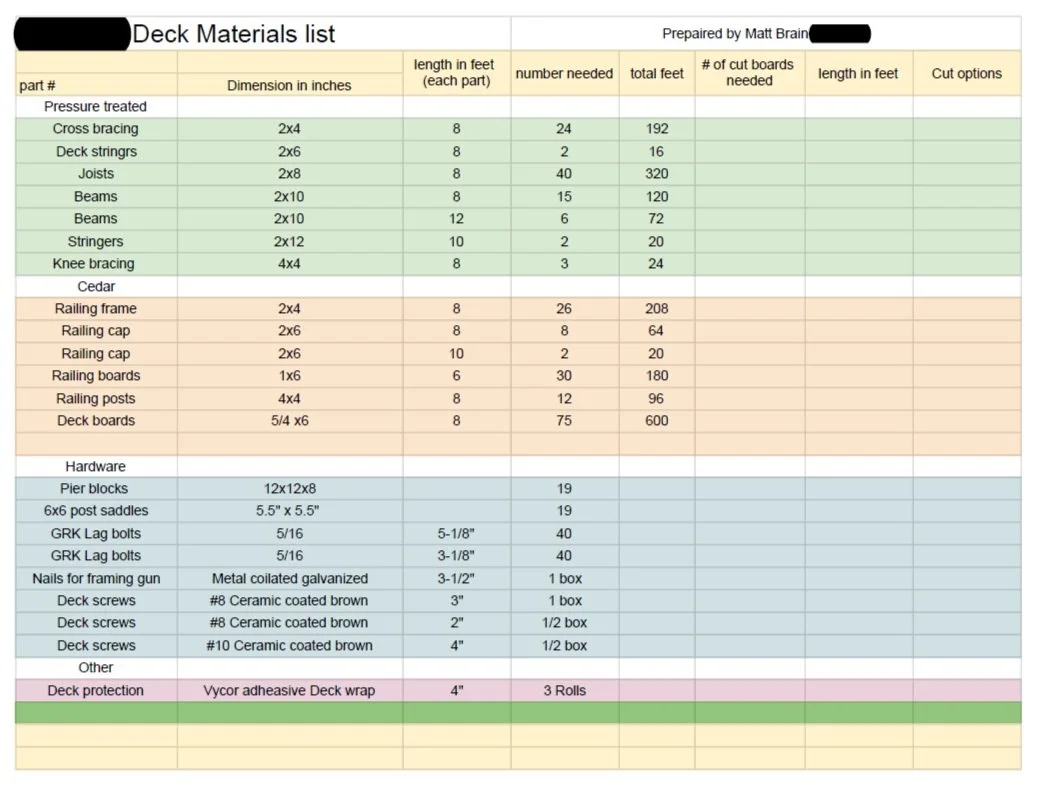Click the "Cross bracing" row label
This screenshot has width=1038, height=803.
click(95, 129)
